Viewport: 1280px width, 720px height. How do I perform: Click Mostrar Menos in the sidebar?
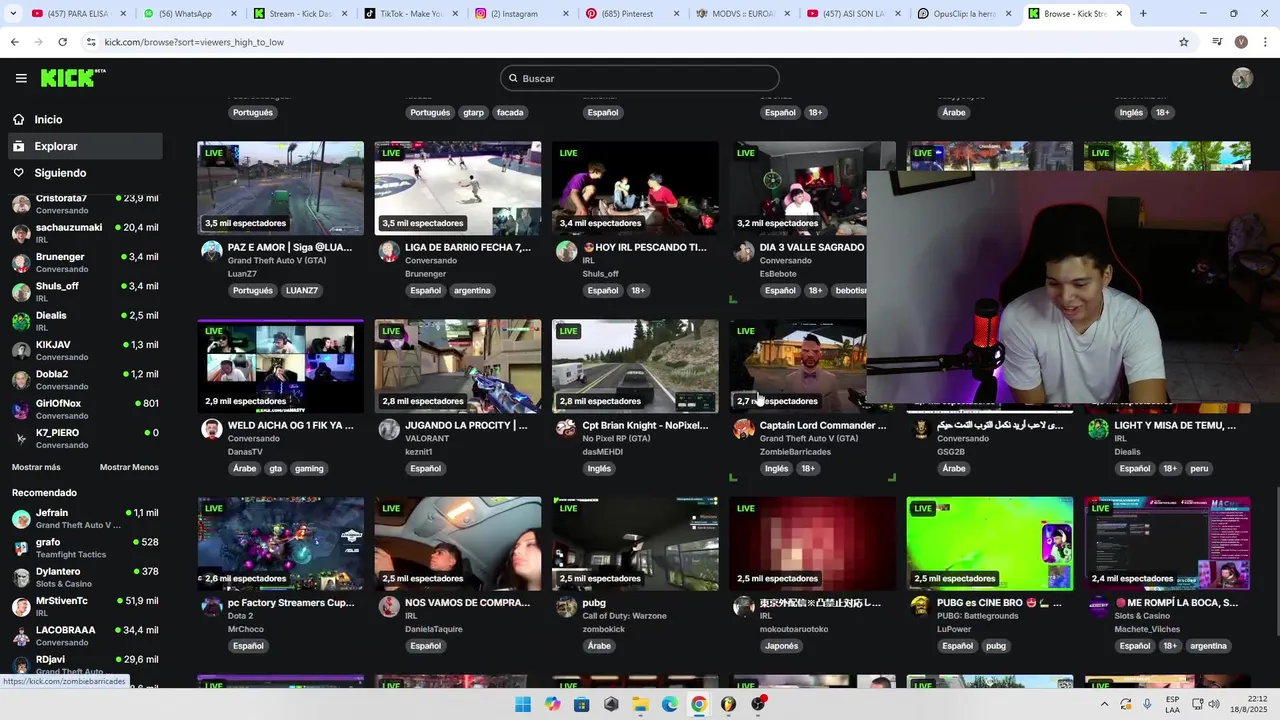(129, 467)
